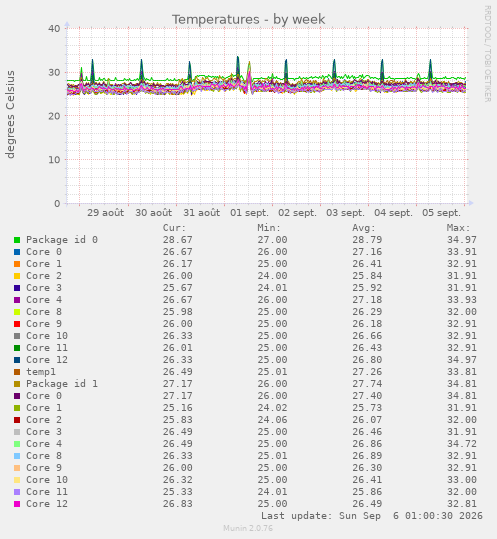Viewport: 497px width, 539px height.
Task: Click the orange Core 1 legend swatch
Action: tap(17, 264)
